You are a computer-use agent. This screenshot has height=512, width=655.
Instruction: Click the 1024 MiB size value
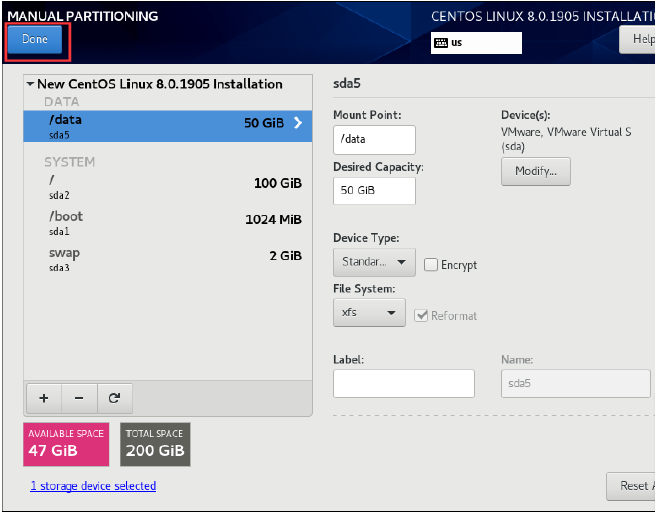point(273,220)
